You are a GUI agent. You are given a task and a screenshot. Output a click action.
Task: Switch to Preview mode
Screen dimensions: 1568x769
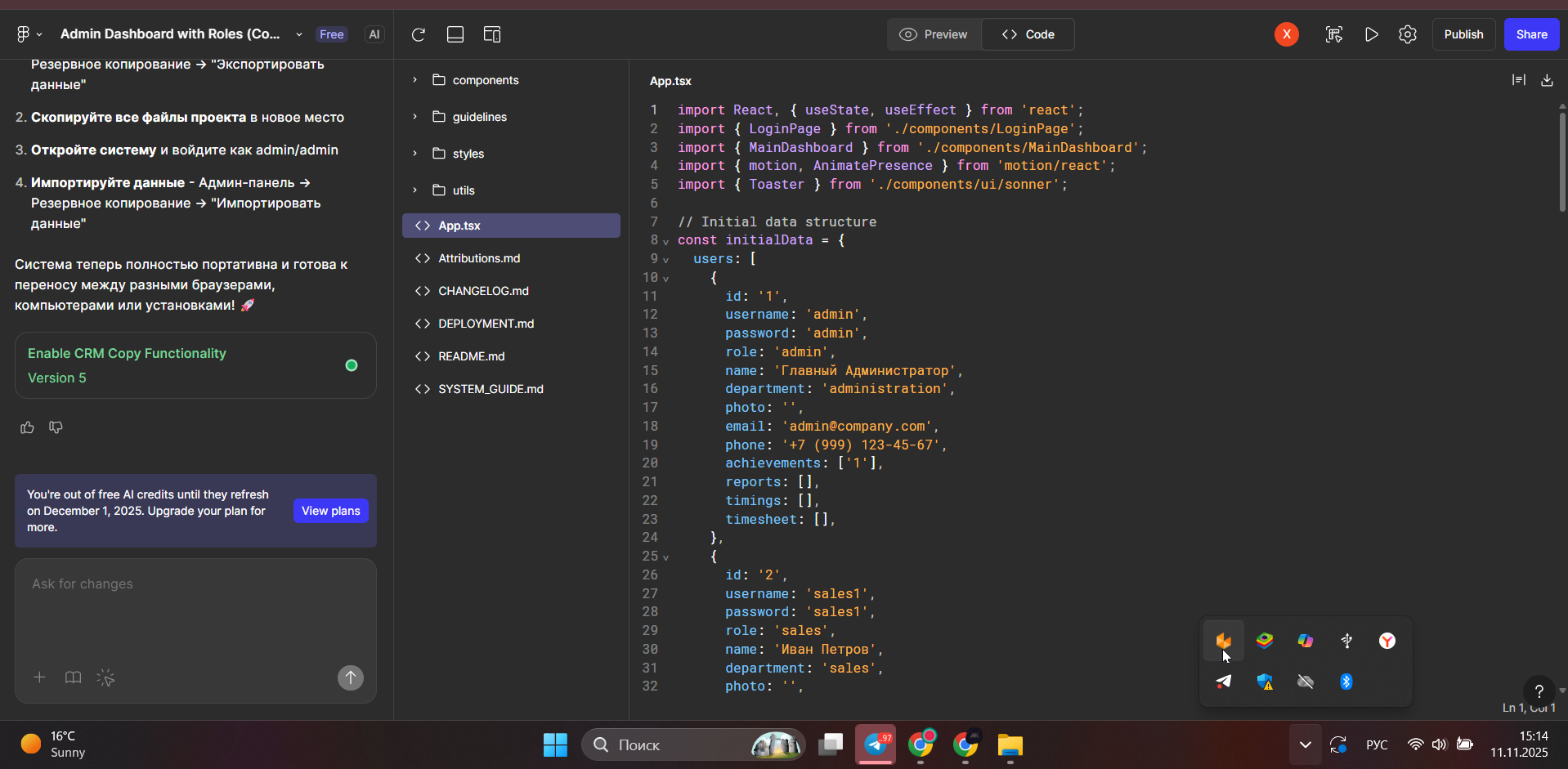934,34
